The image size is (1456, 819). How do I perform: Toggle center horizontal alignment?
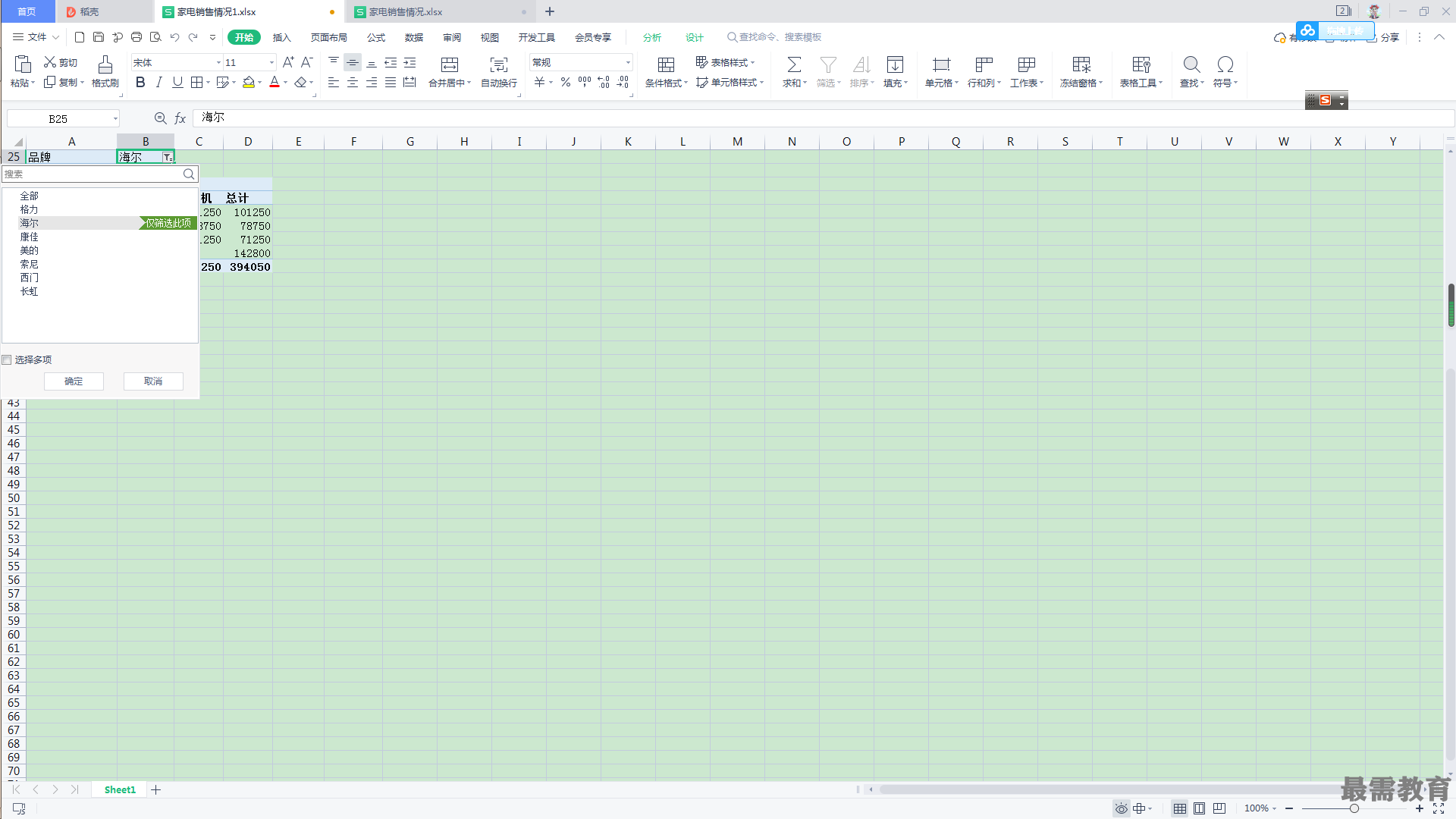point(353,83)
